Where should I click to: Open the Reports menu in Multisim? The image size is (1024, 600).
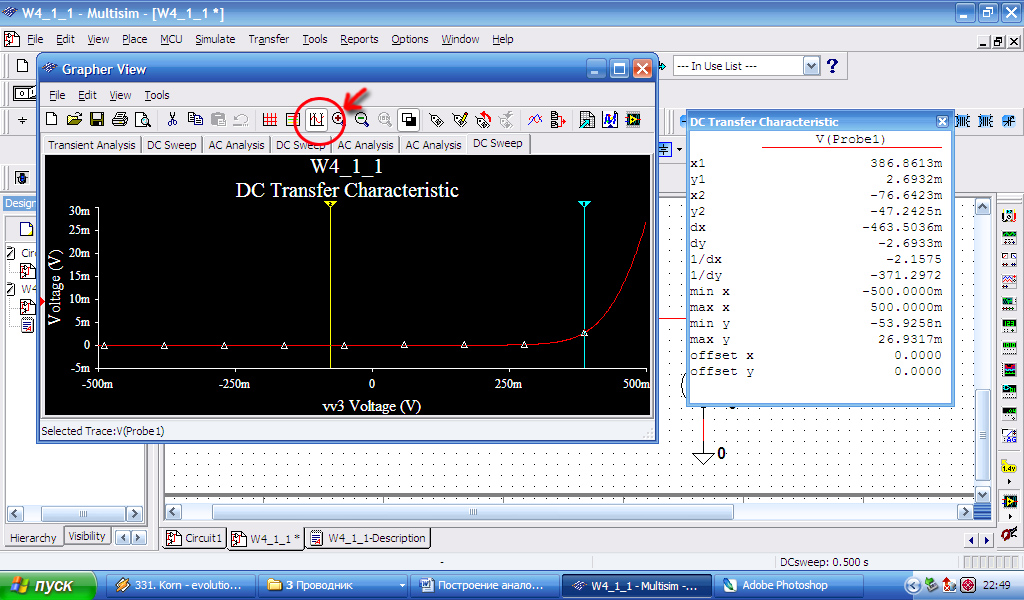[359, 39]
